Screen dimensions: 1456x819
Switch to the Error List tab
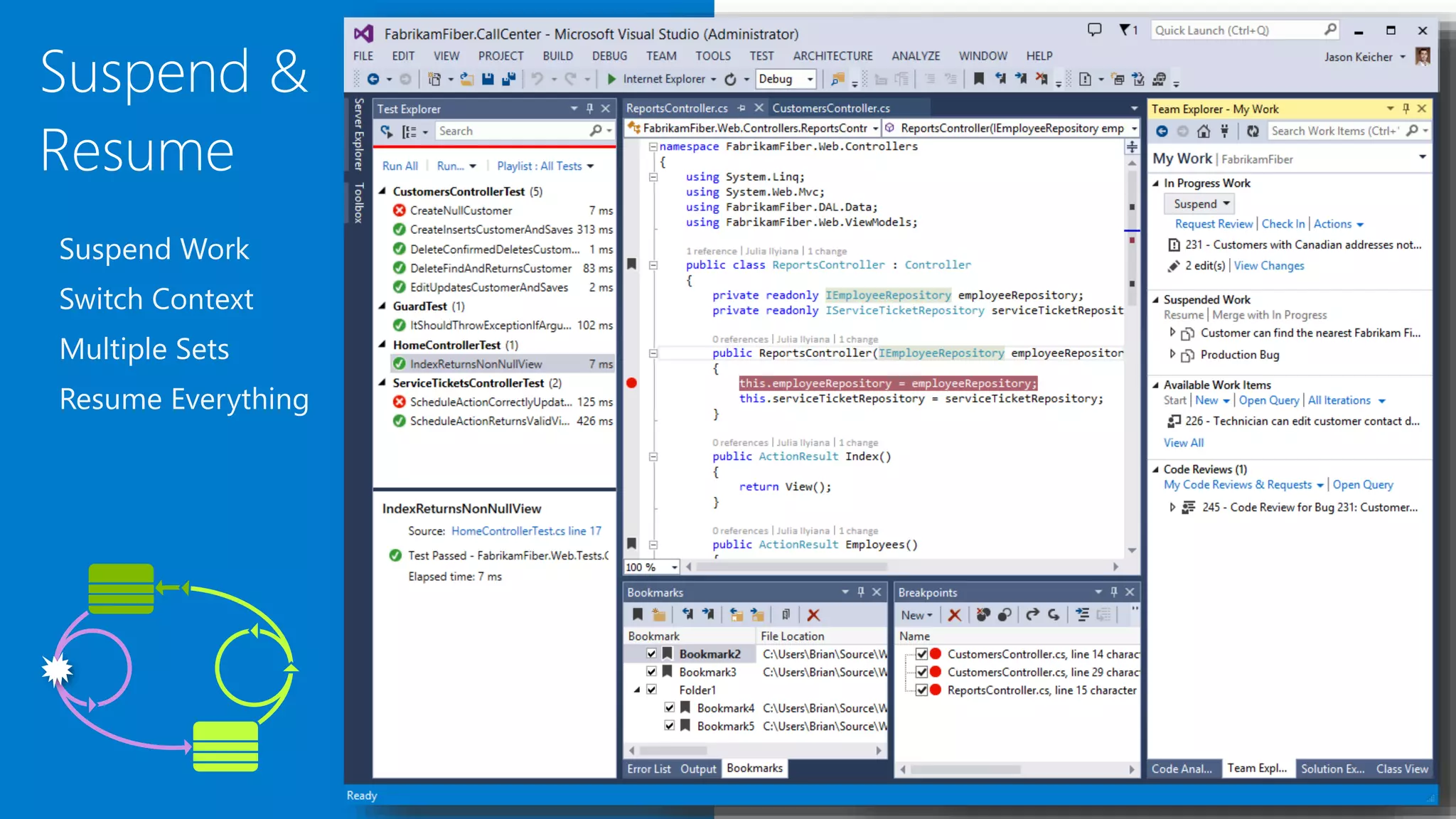648,769
